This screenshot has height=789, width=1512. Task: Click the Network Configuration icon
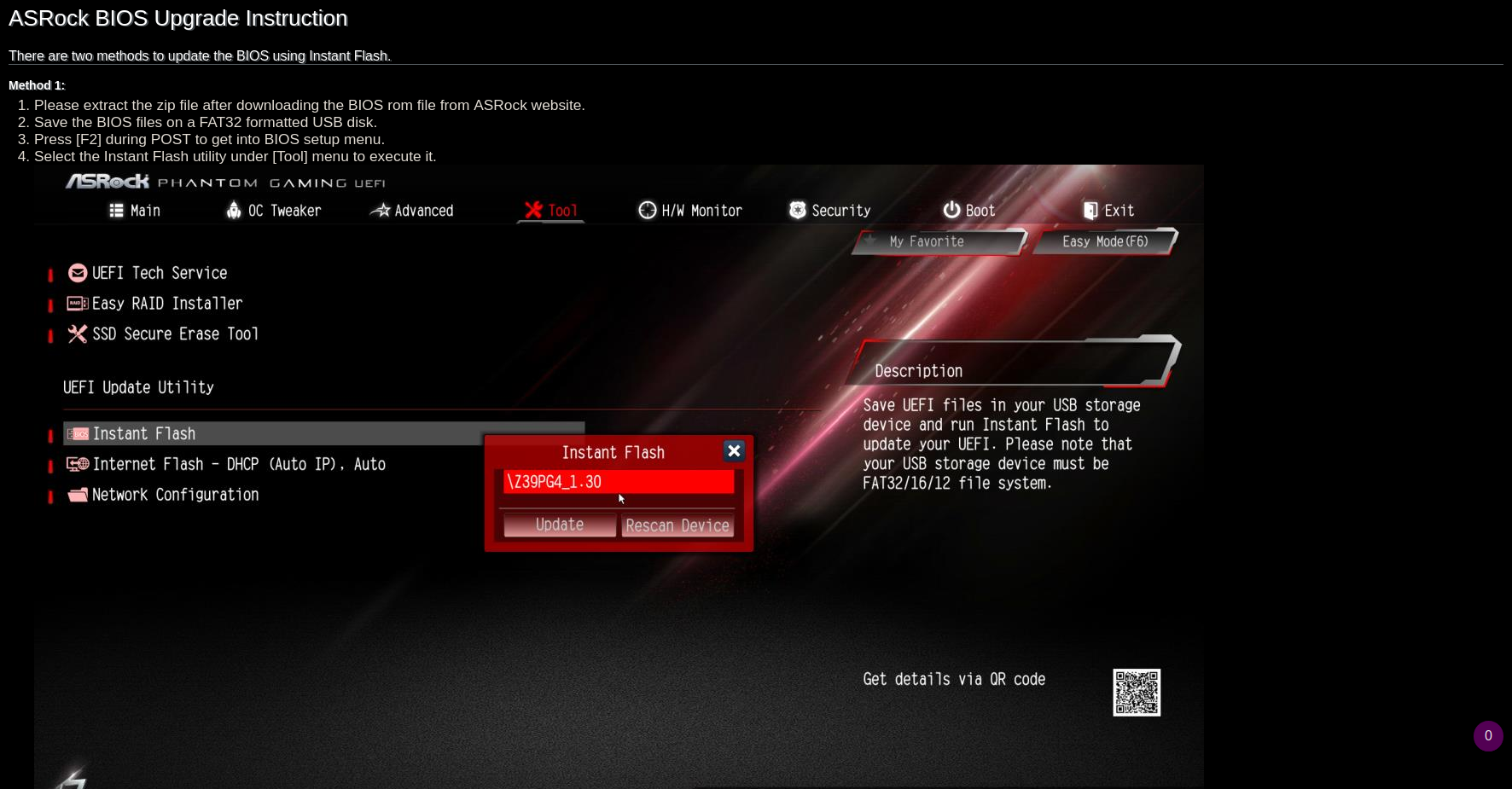(x=78, y=495)
